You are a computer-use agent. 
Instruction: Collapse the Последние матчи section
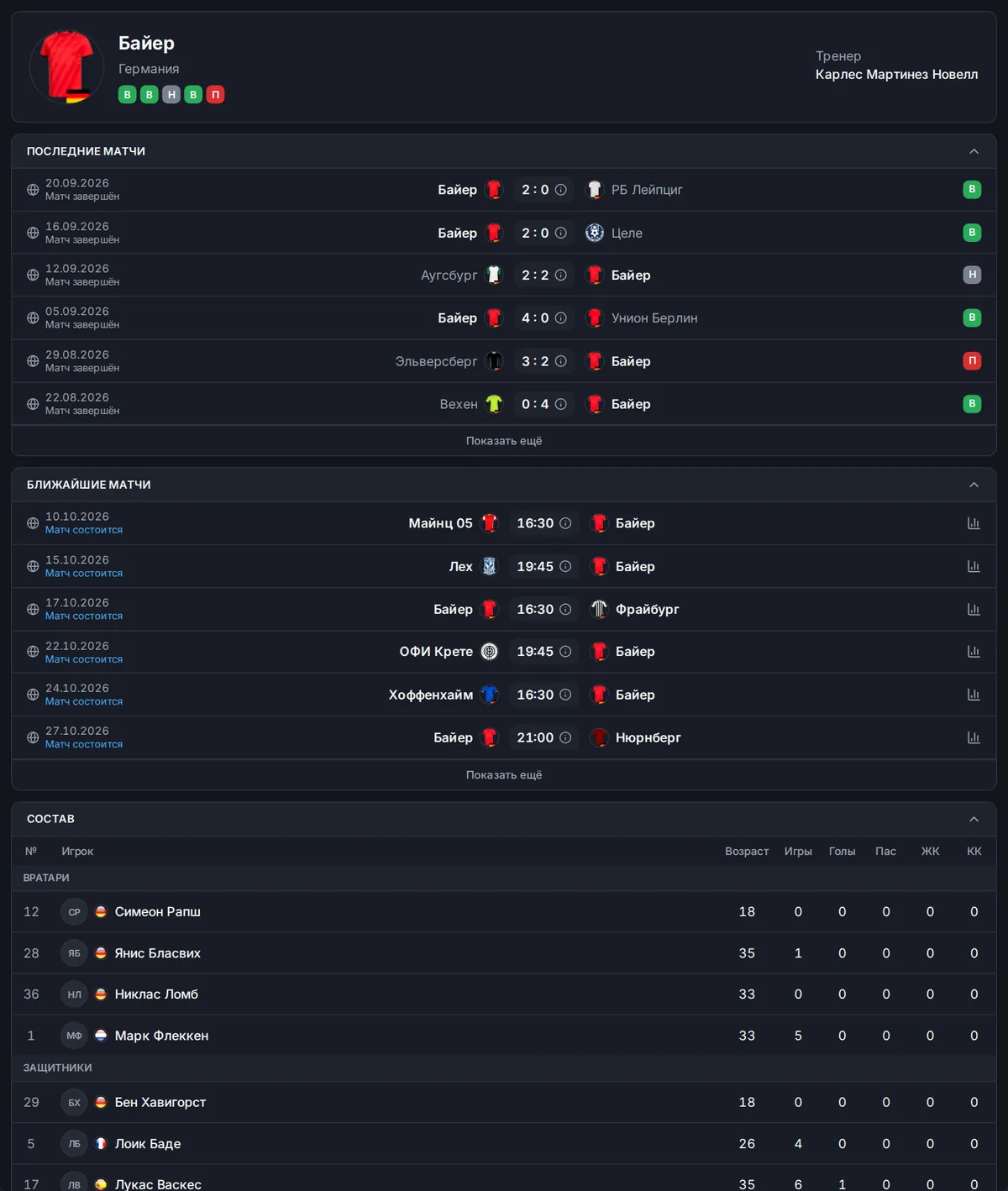974,151
